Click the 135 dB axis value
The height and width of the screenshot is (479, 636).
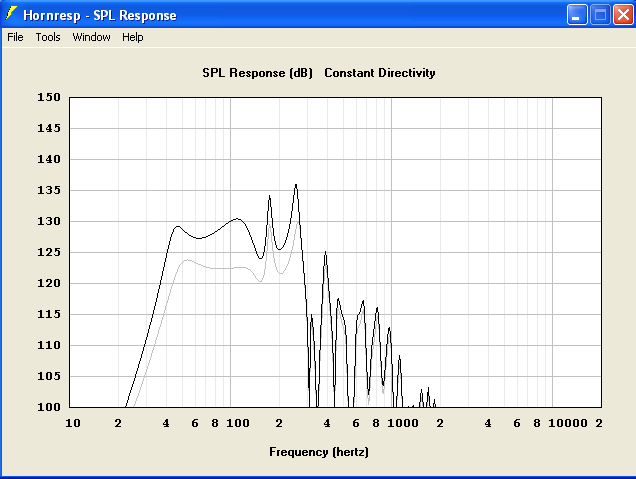[49, 190]
